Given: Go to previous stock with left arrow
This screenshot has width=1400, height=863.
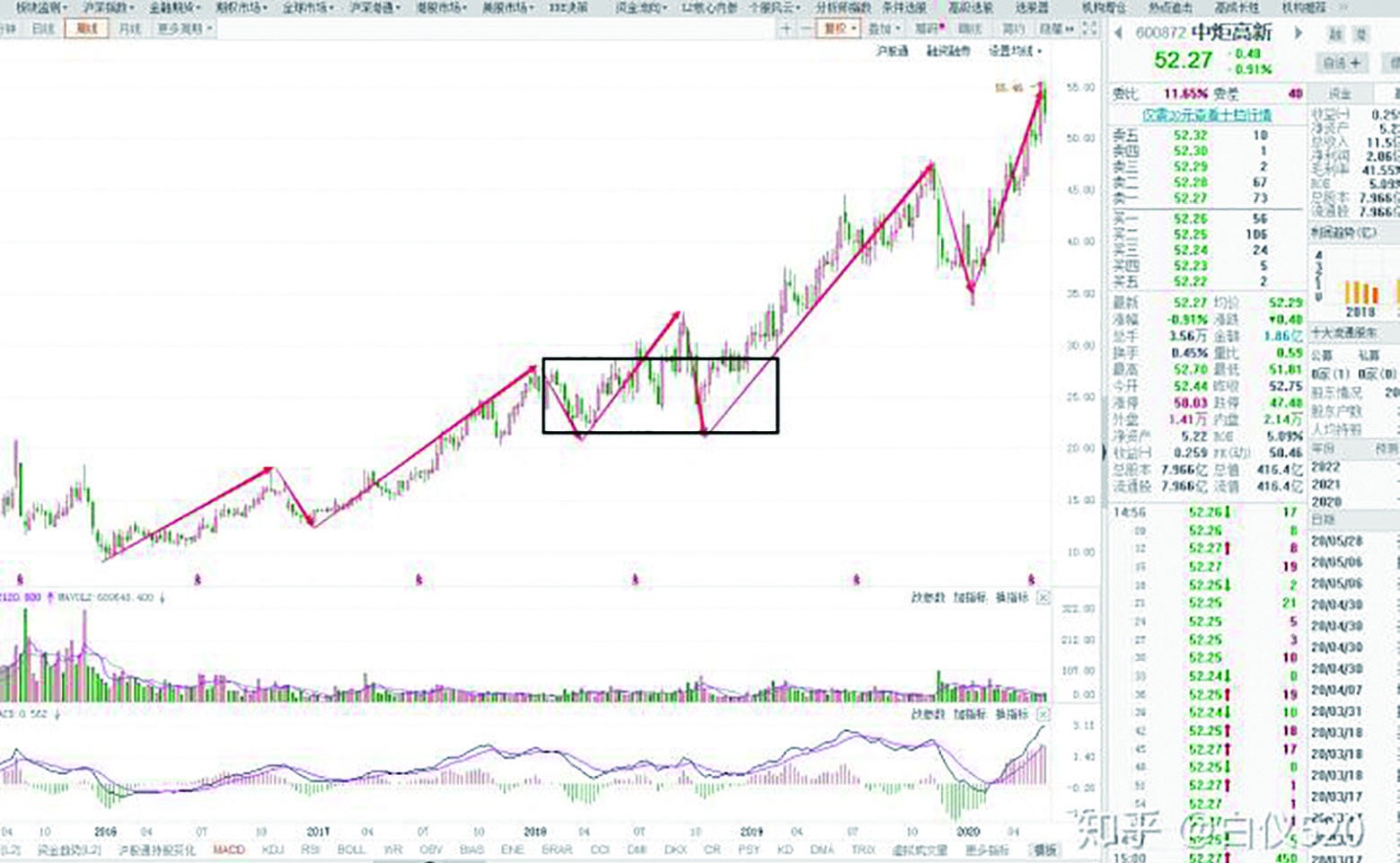Looking at the screenshot, I should click(1118, 33).
